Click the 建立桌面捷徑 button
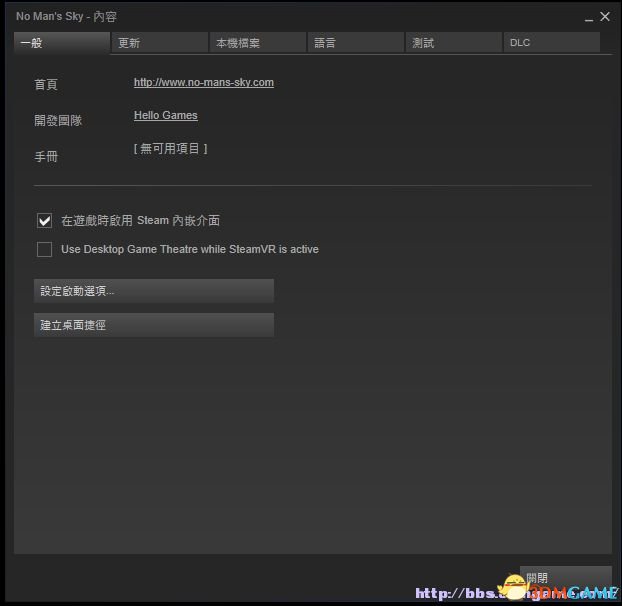This screenshot has height=606, width=622. point(154,325)
